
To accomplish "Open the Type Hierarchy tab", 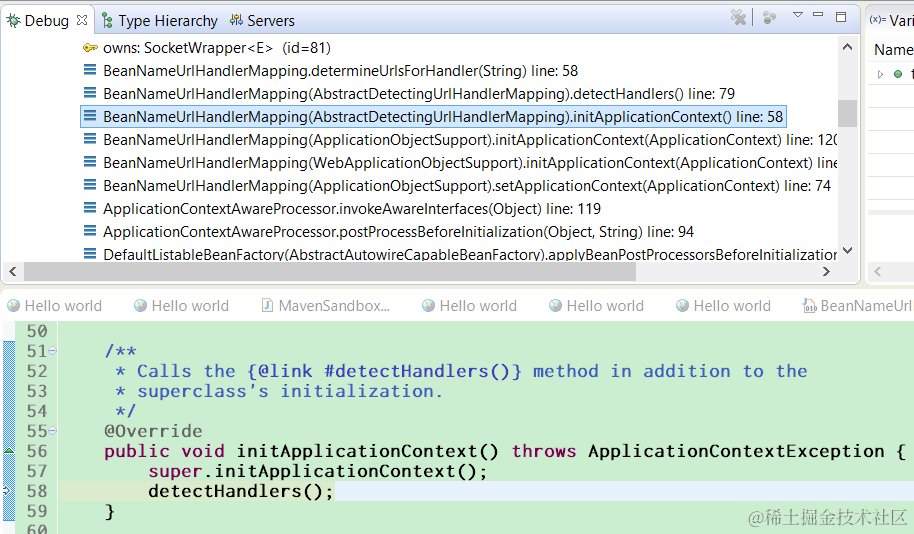I will [x=160, y=21].
